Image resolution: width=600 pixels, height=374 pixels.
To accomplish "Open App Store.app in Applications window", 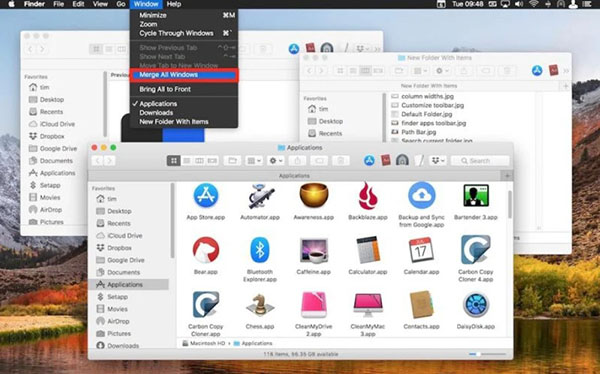I will click(206, 195).
